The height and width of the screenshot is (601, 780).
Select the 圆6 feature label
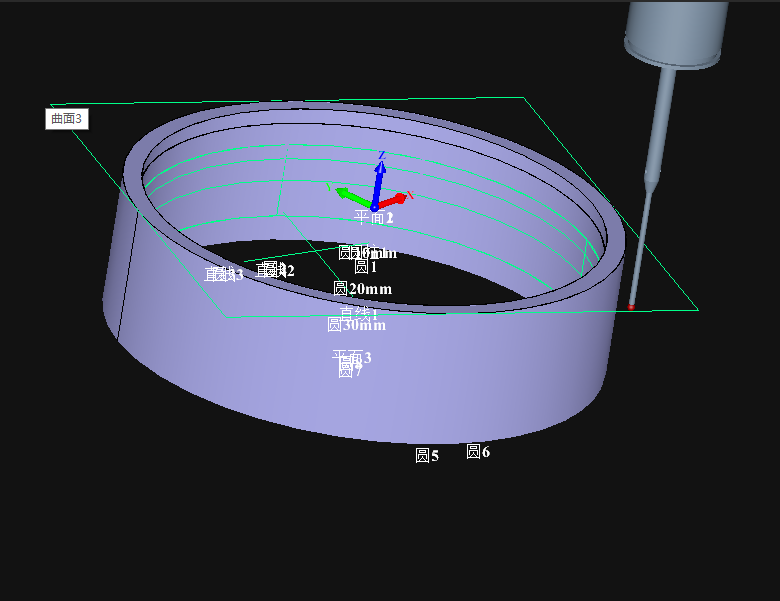tap(478, 452)
